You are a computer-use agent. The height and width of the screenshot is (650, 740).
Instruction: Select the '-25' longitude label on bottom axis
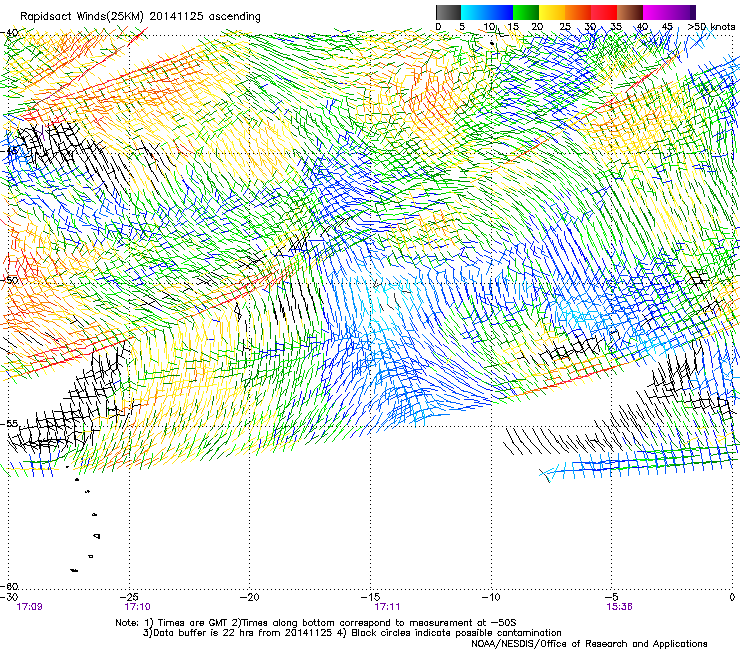coord(130,597)
